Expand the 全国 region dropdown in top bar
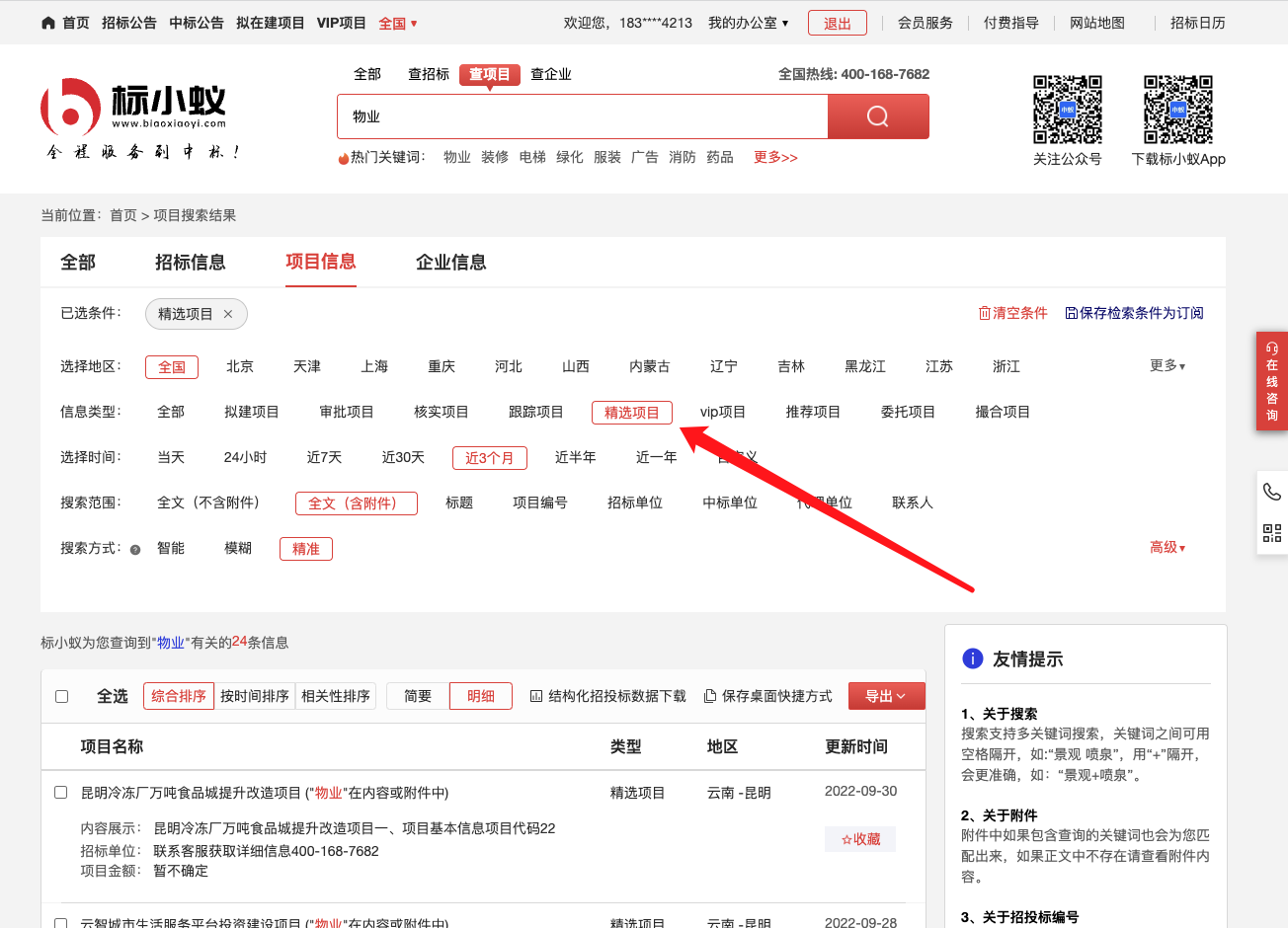The image size is (1288, 928). click(x=398, y=23)
